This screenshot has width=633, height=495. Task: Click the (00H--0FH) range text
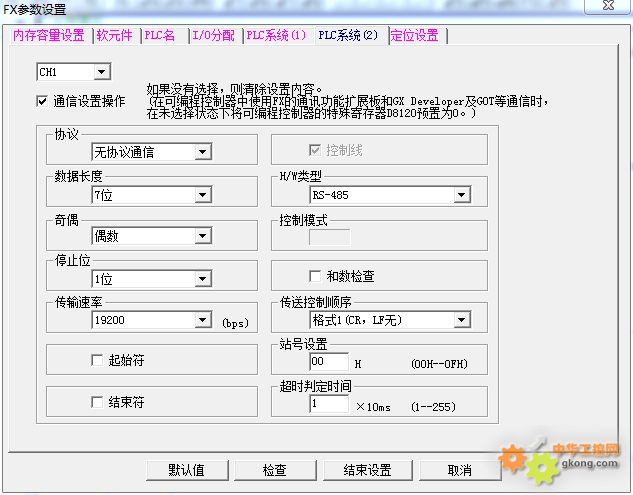[x=439, y=364]
